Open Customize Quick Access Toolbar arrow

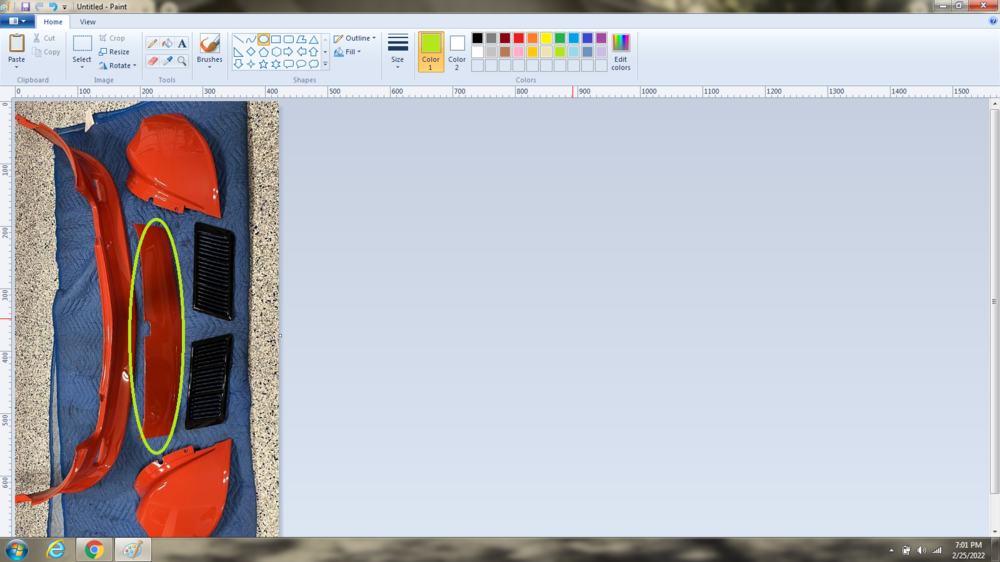64,7
